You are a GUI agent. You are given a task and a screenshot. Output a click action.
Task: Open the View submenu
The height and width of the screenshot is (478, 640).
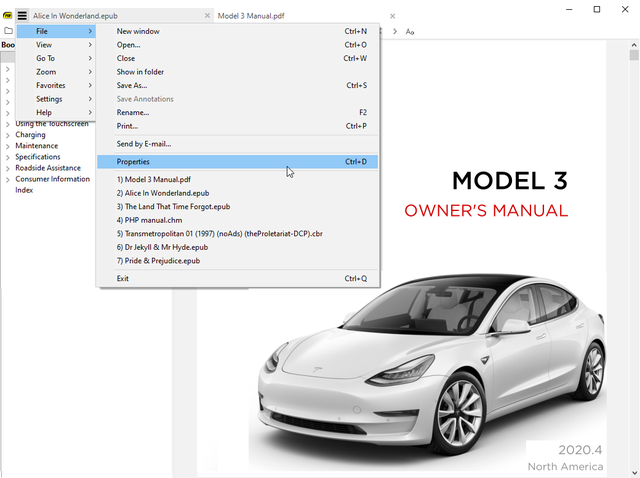pos(56,44)
